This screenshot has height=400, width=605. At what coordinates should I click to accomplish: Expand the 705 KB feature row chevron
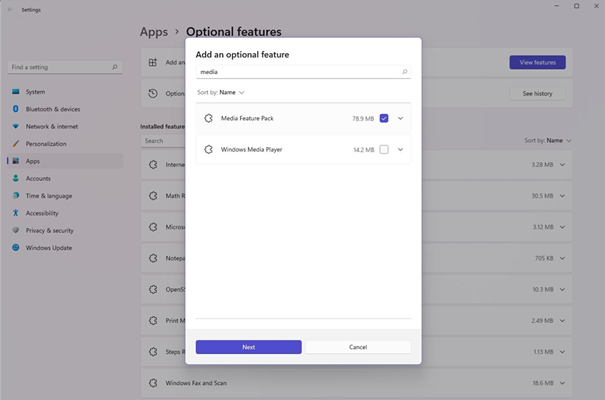tap(562, 258)
